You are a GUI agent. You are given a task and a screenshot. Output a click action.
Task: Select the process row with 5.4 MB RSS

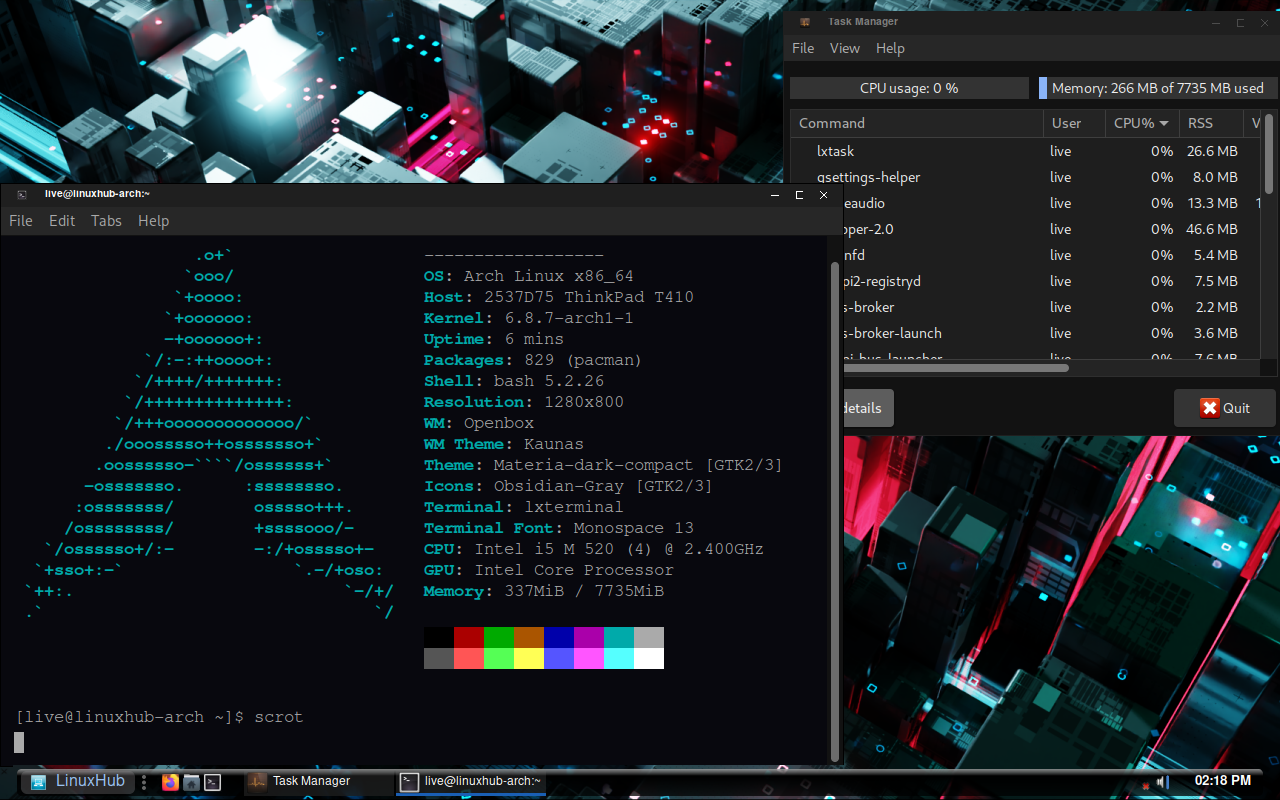pyautogui.click(x=1053, y=255)
